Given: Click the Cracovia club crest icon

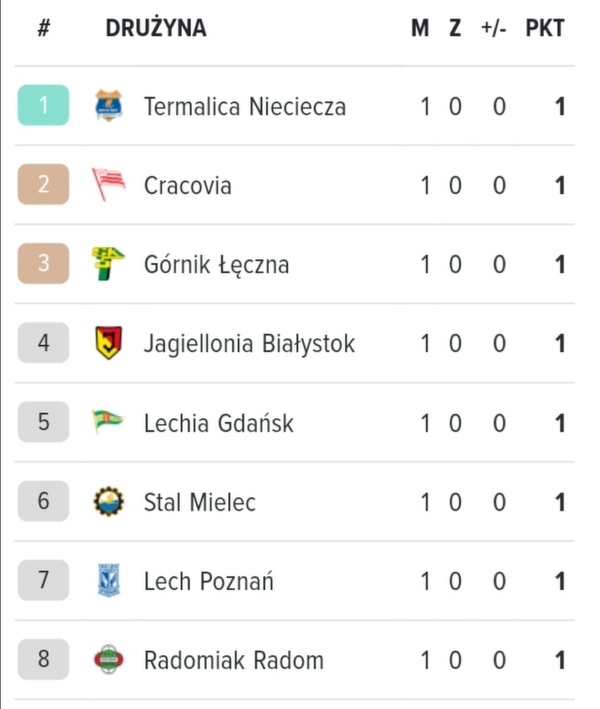Looking at the screenshot, I should point(108,185).
